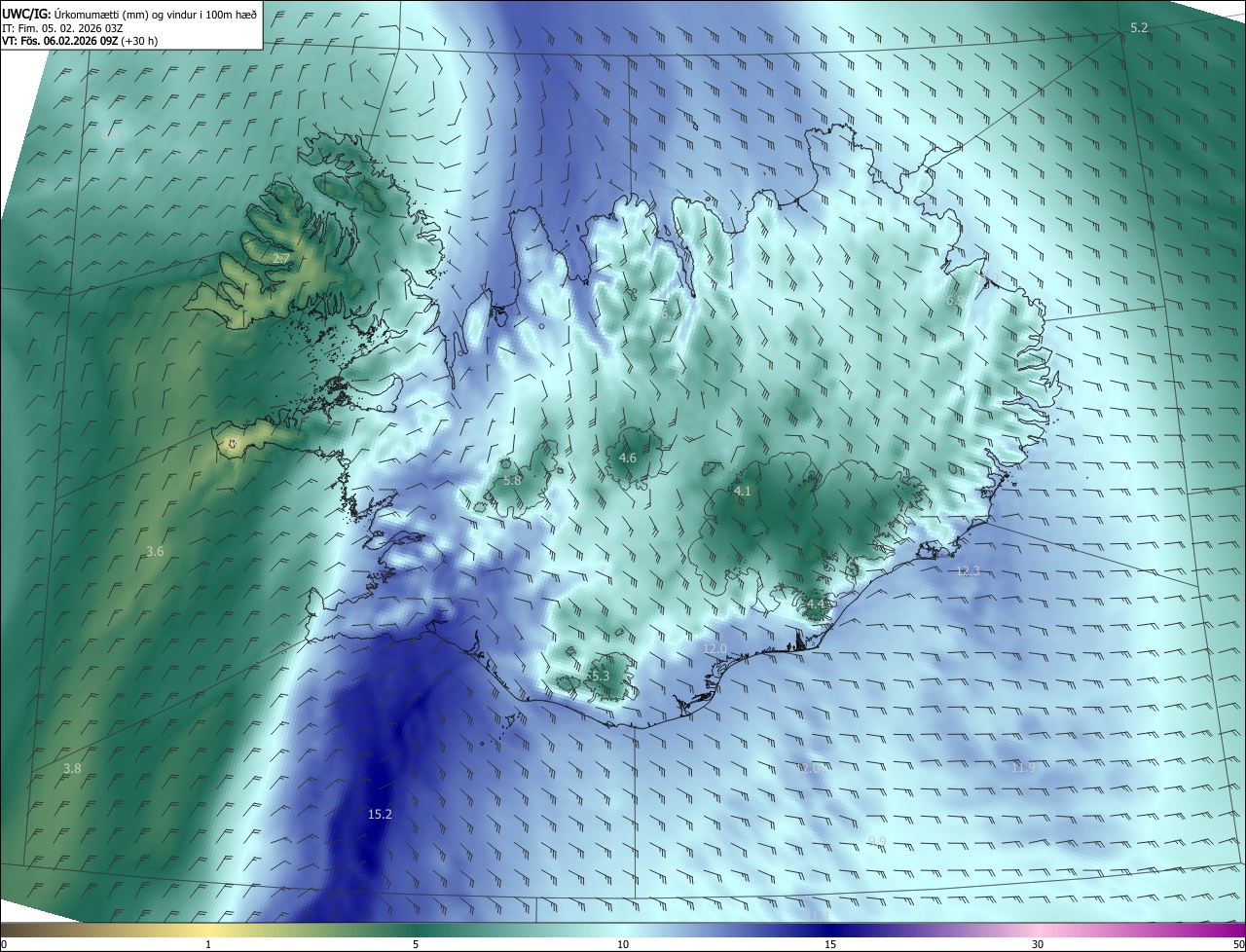This screenshot has height=952, width=1246.
Task: Click the 1 tick label on the colour scale
Action: (x=208, y=944)
